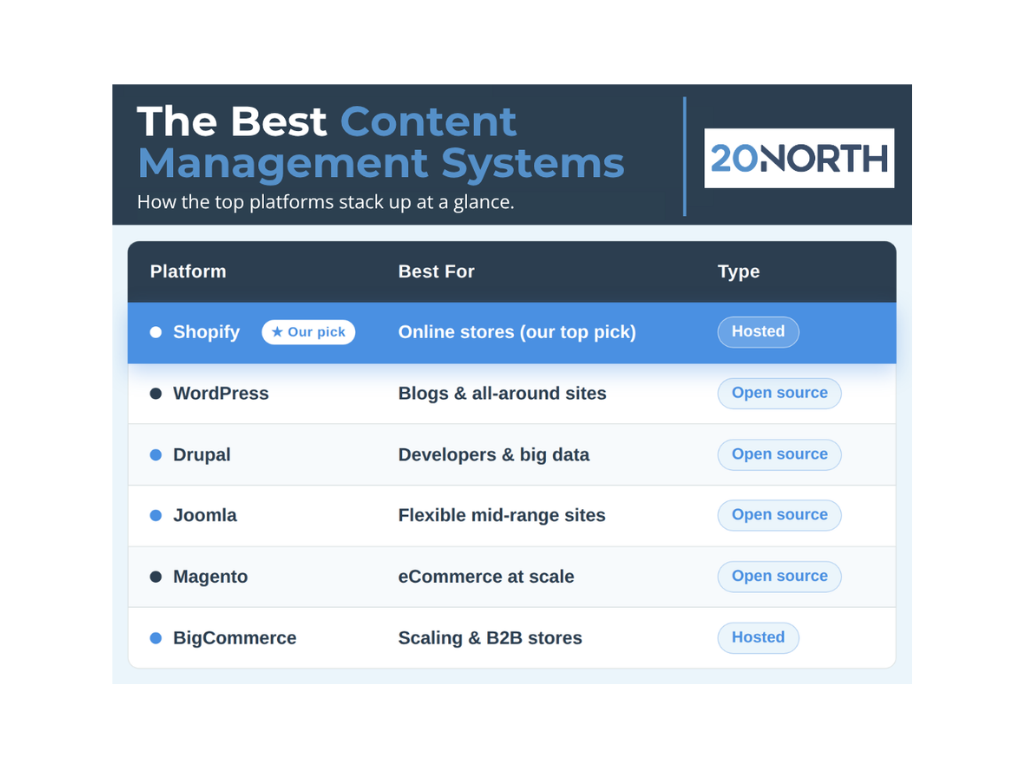Select the WordPress platform name

click(x=221, y=393)
